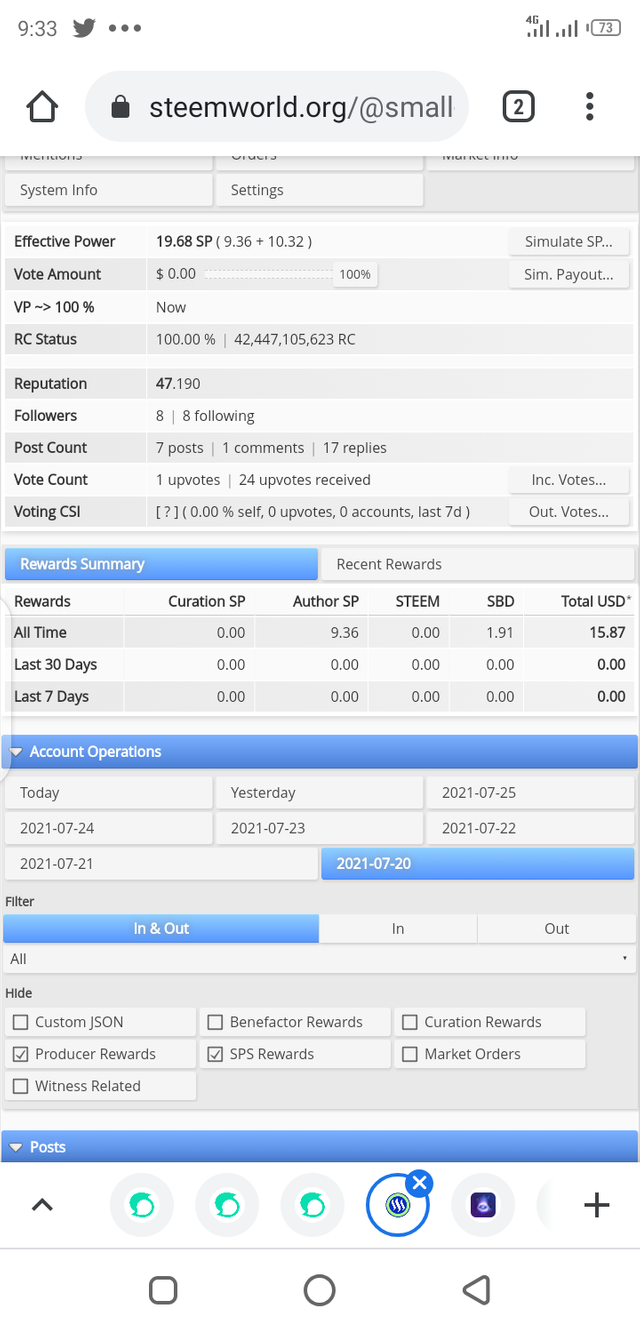
Task: Show operations for 2021-07-23
Action: point(319,828)
